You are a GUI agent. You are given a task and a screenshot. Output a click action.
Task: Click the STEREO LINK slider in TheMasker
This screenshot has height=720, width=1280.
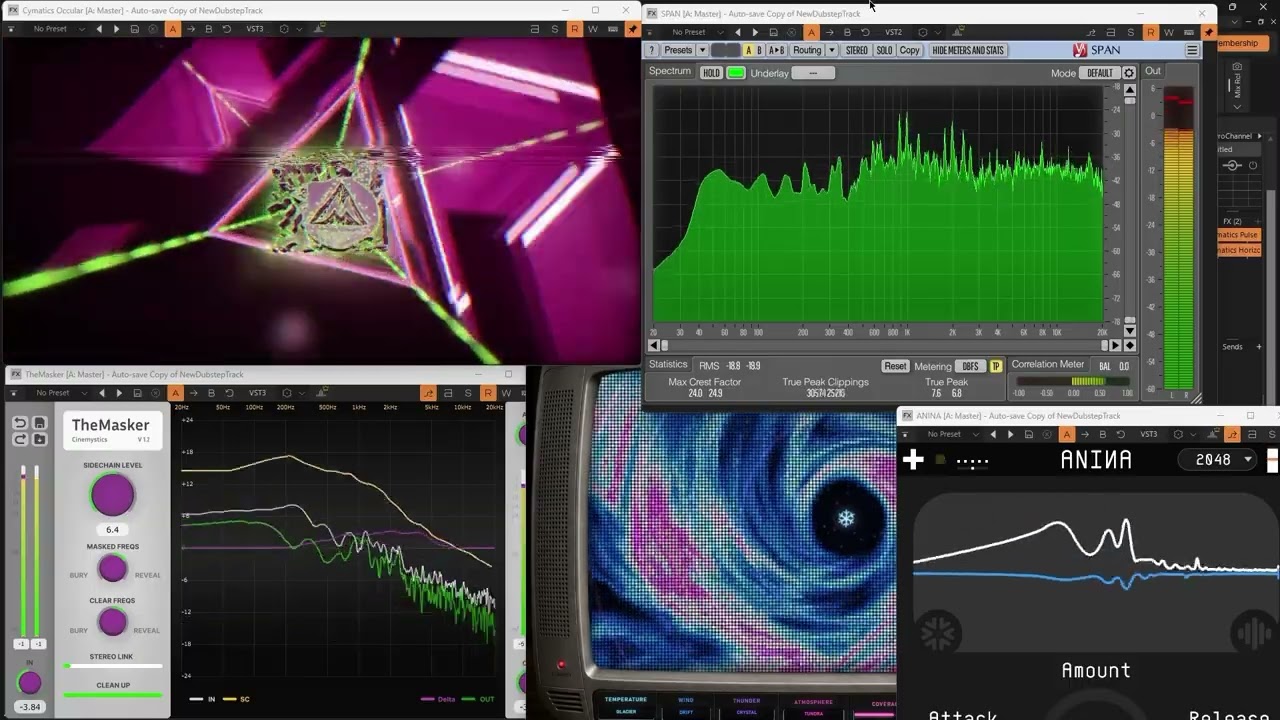coord(112,666)
